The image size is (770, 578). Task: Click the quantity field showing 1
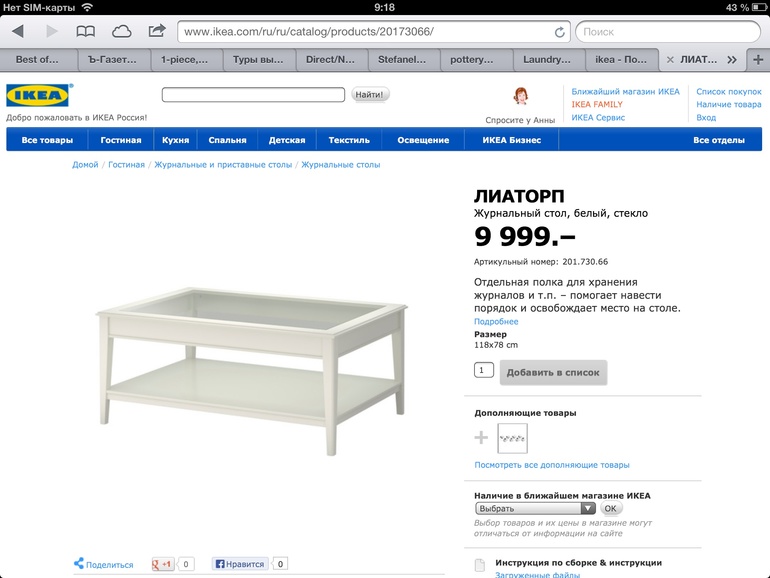click(484, 370)
